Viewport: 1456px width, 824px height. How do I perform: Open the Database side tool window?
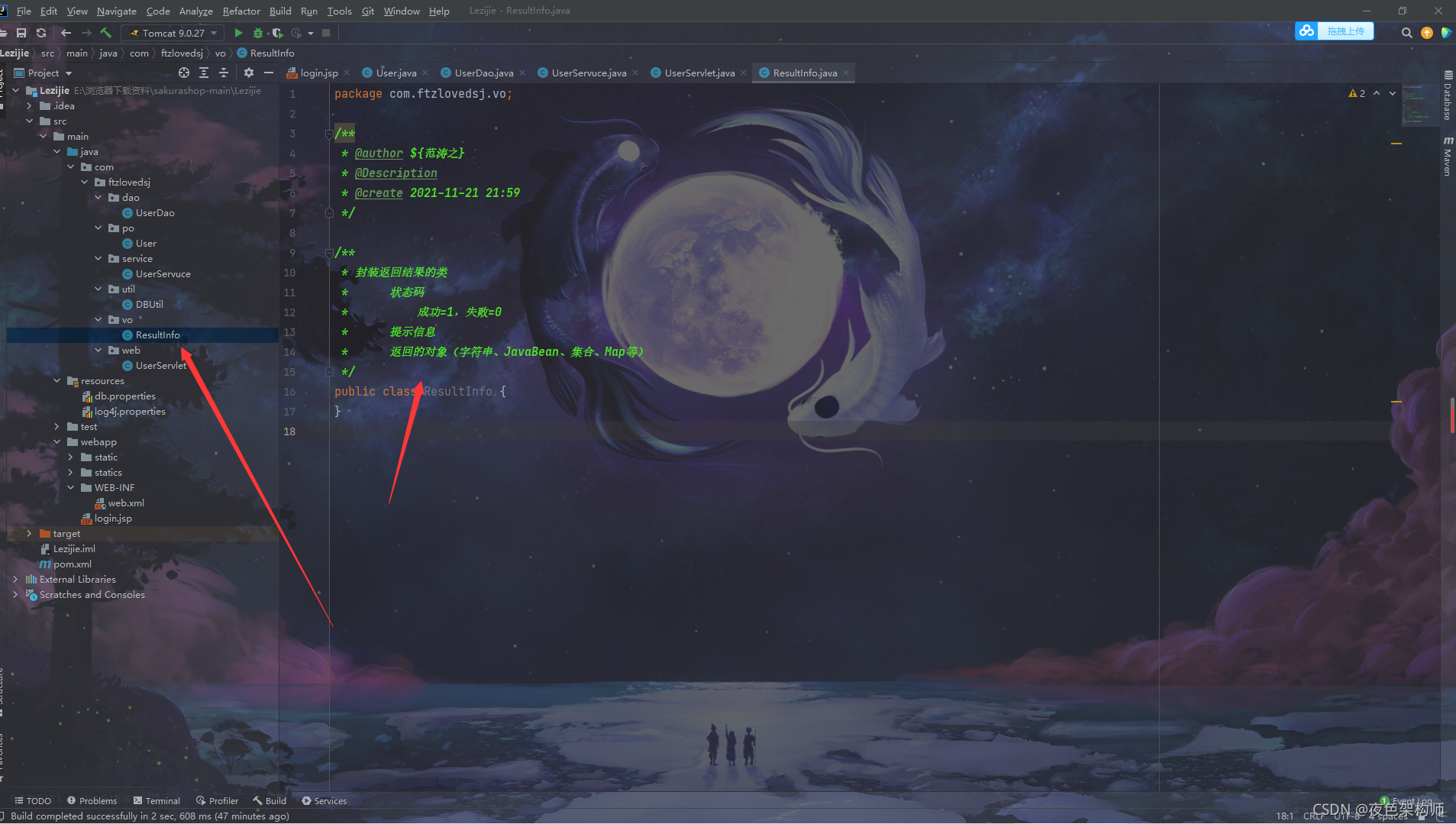click(x=1448, y=95)
